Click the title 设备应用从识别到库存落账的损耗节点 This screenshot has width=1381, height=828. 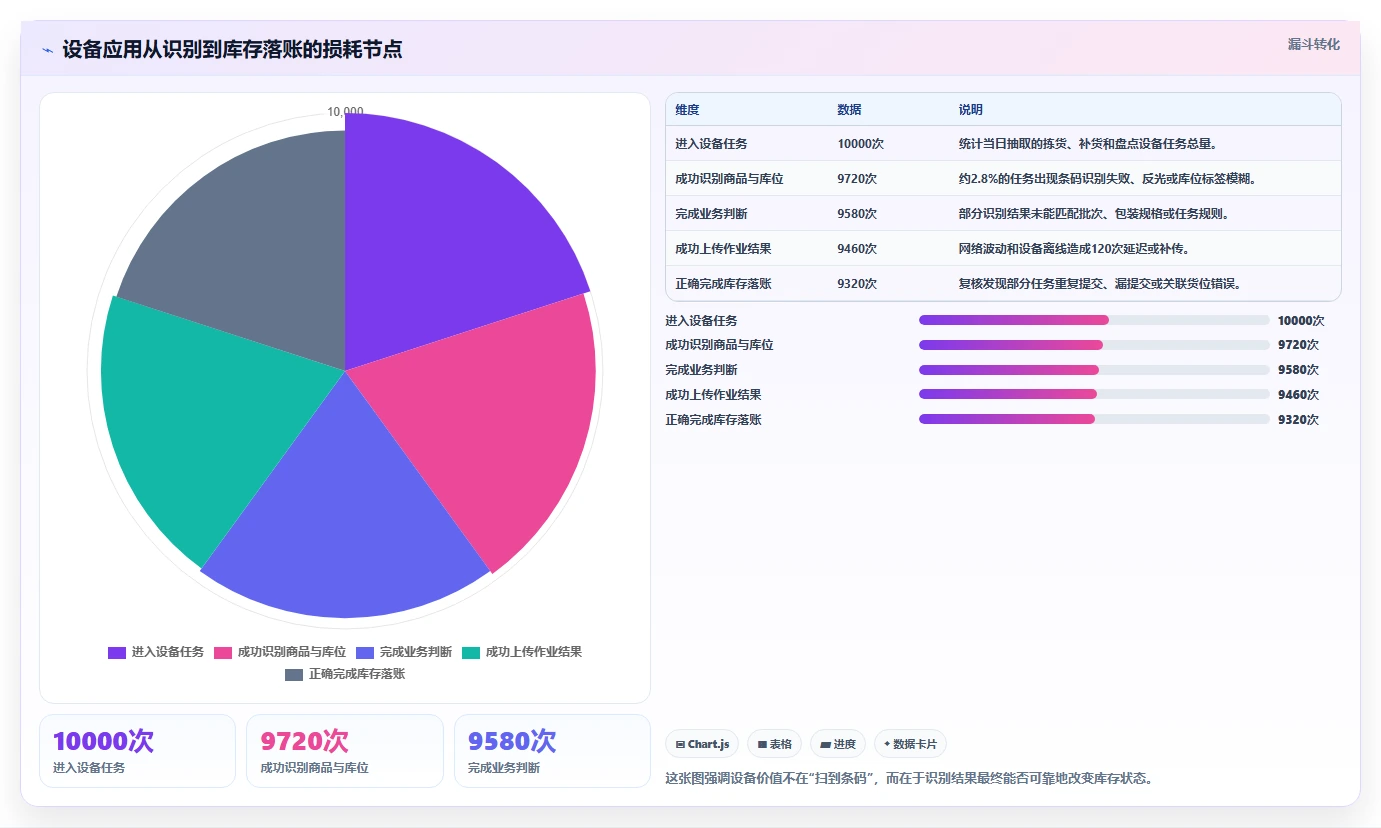[x=232, y=49]
